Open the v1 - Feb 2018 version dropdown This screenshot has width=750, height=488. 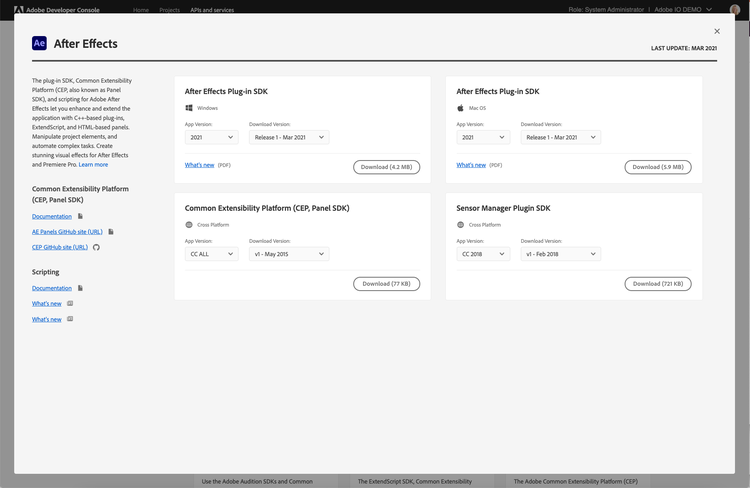point(560,254)
